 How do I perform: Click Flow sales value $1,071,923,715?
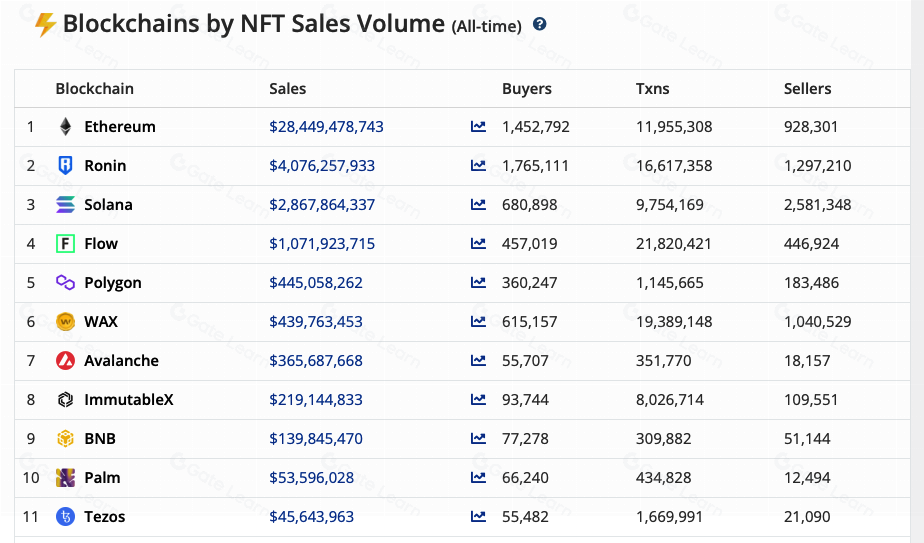pyautogui.click(x=322, y=243)
